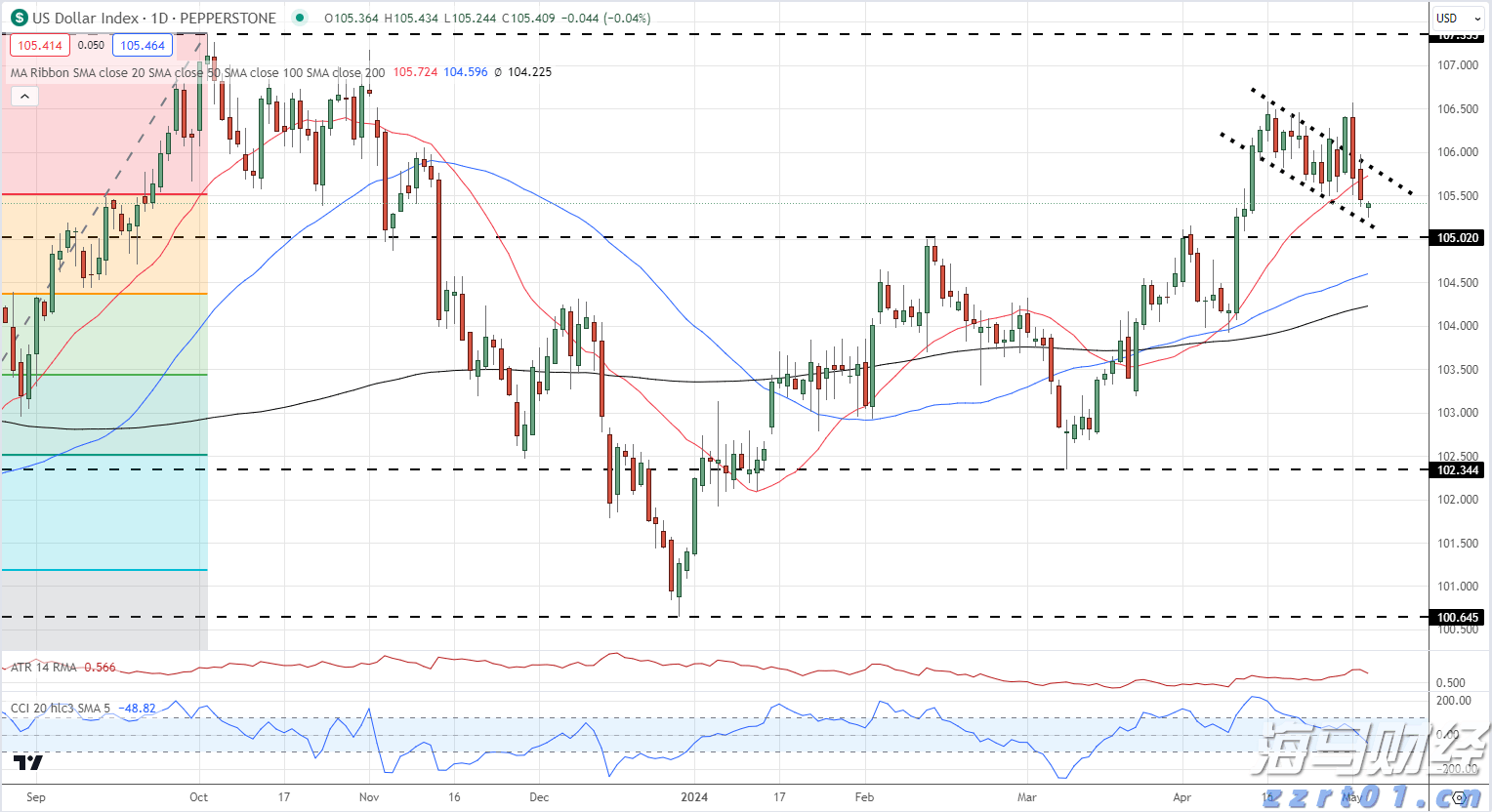Click the 0.500 ATR scale label
Image resolution: width=1492 pixels, height=812 pixels.
point(1451,683)
